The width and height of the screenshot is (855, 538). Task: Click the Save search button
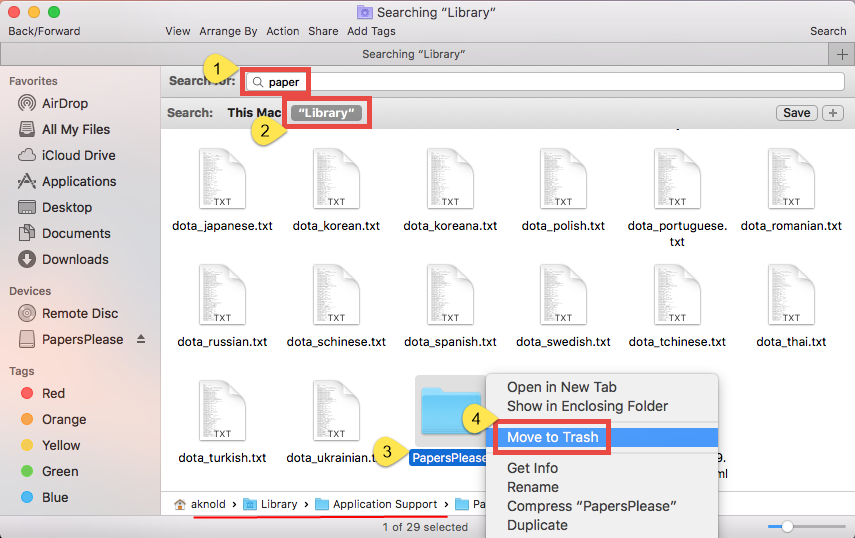click(x=796, y=113)
